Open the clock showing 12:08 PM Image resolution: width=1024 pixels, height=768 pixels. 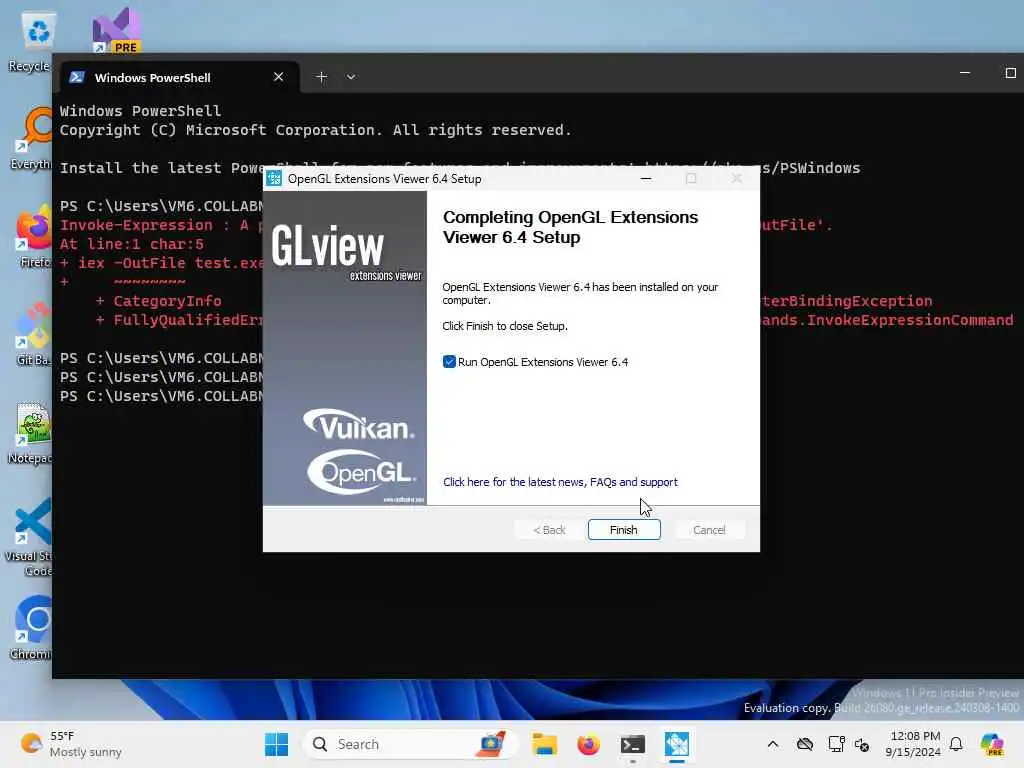pyautogui.click(x=914, y=744)
